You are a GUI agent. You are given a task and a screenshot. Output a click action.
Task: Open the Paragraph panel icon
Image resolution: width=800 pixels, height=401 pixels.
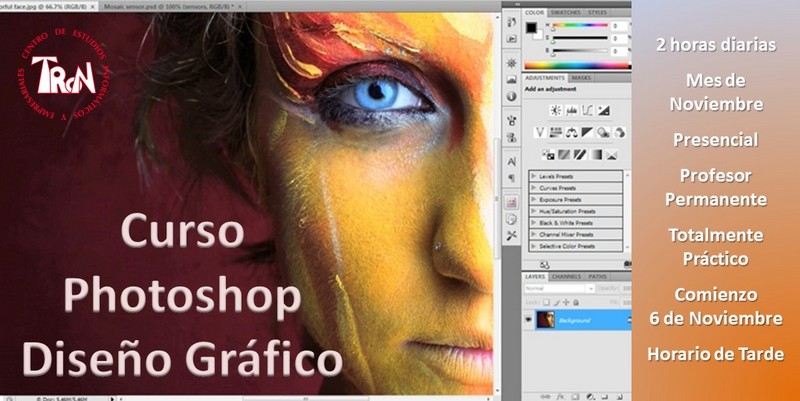click(512, 179)
